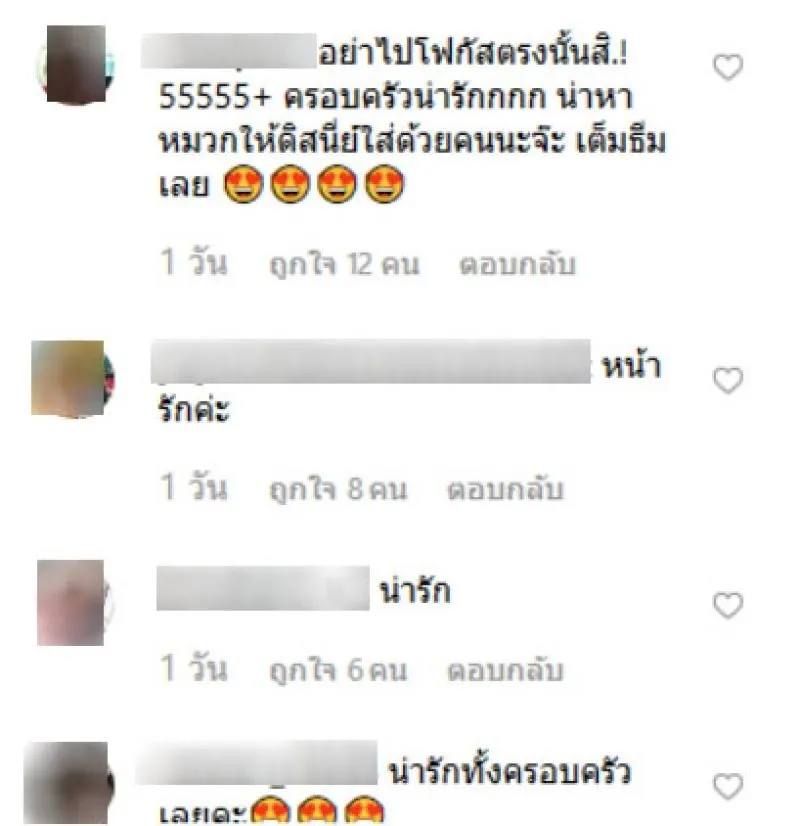Tap the heart next to น่ารักทั้งครอบครัว comment
The width and height of the screenshot is (800, 826).
(x=728, y=786)
